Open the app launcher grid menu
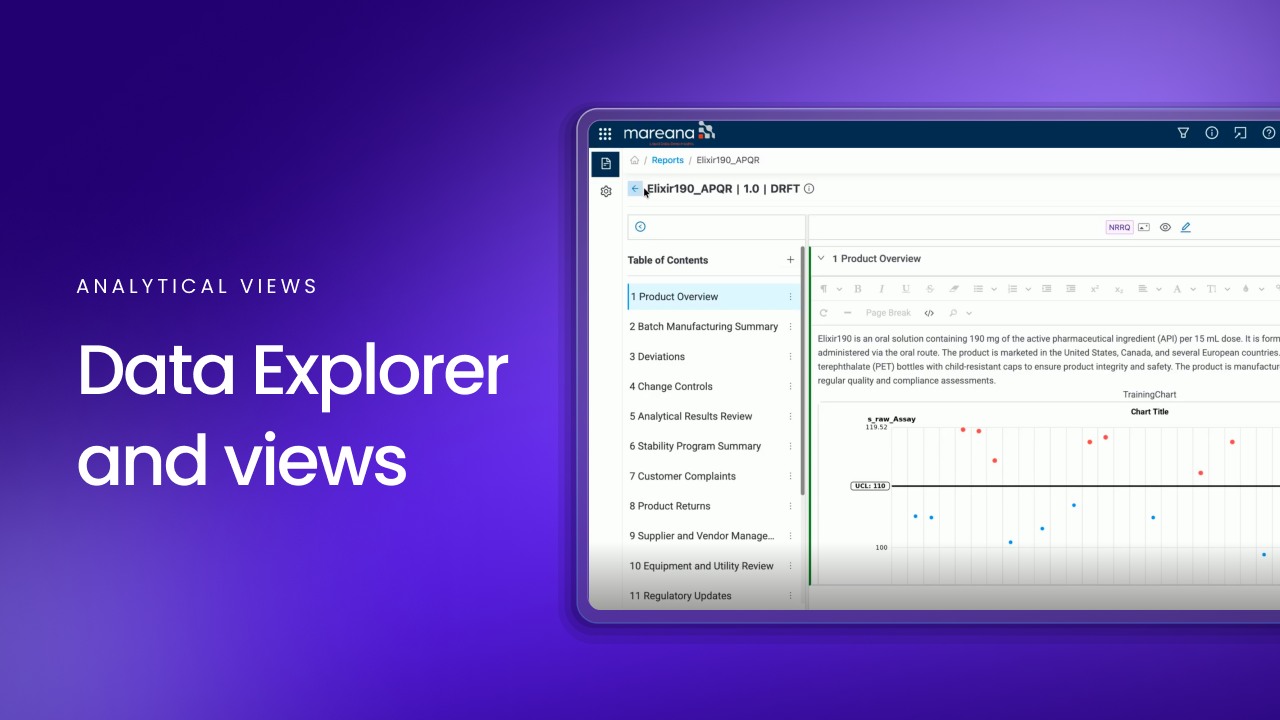The height and width of the screenshot is (720, 1280). coord(605,133)
